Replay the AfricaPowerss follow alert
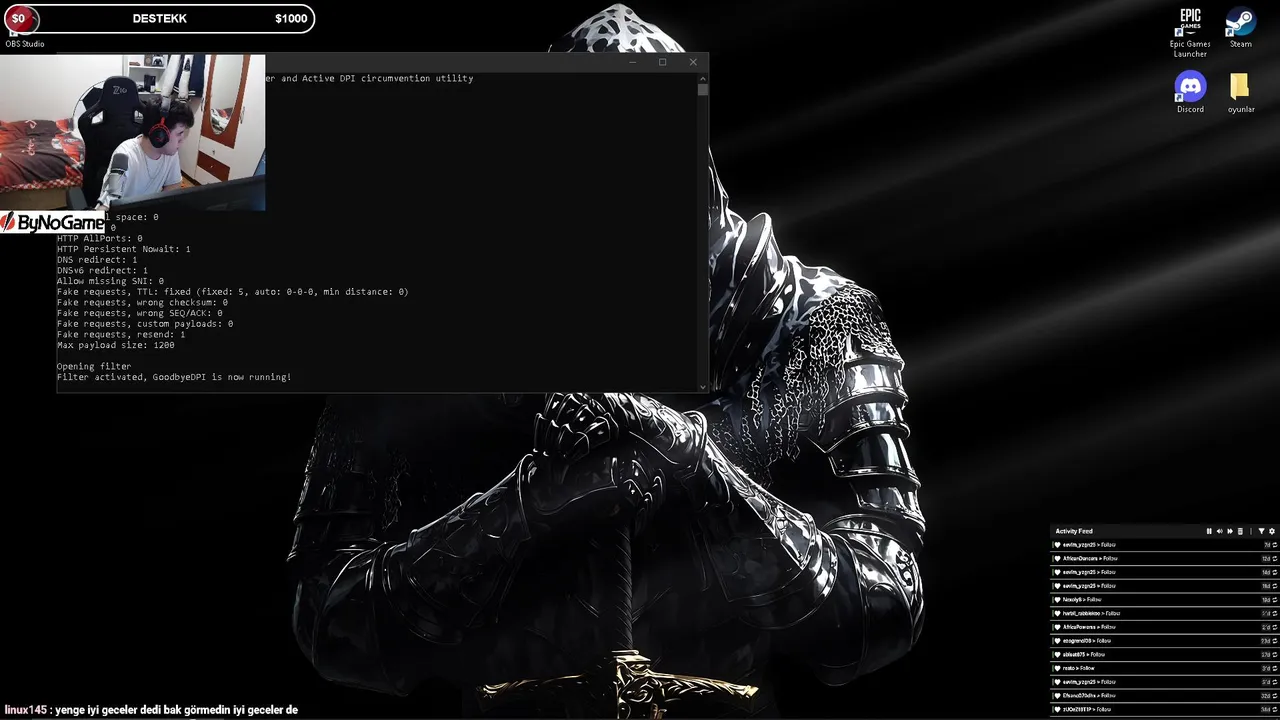Screen dimensions: 1280x720 1275,627
